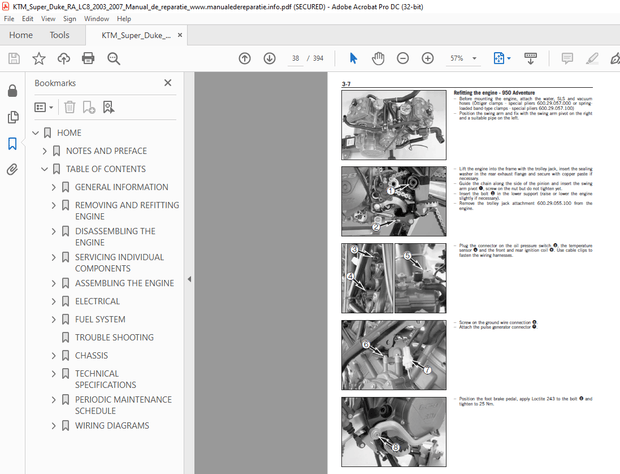620x474 pixels.
Task: Click the Save file icon
Action: point(14,59)
